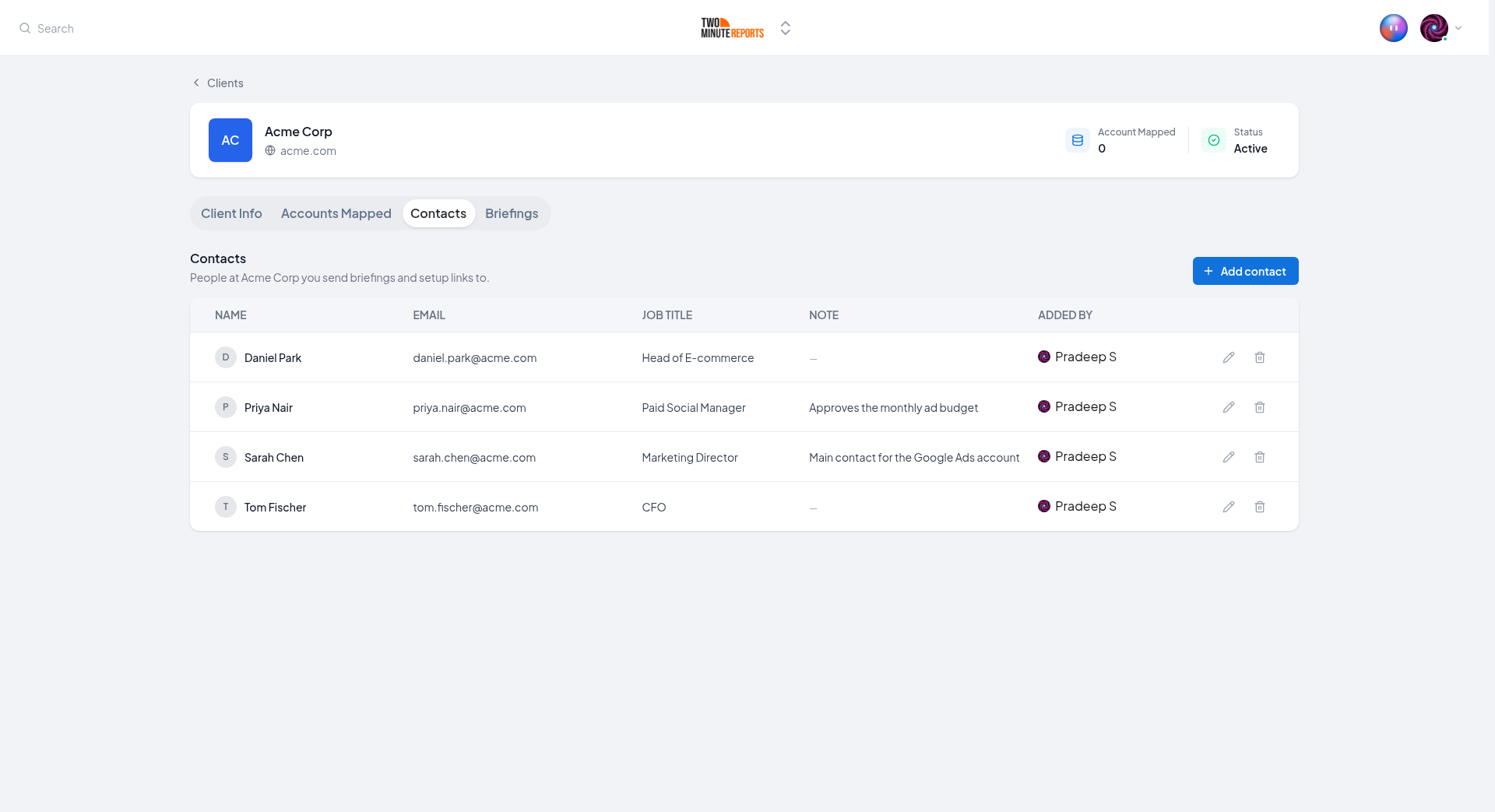Click the D avatar for Daniel Park
This screenshot has width=1495, height=812.
point(226,357)
